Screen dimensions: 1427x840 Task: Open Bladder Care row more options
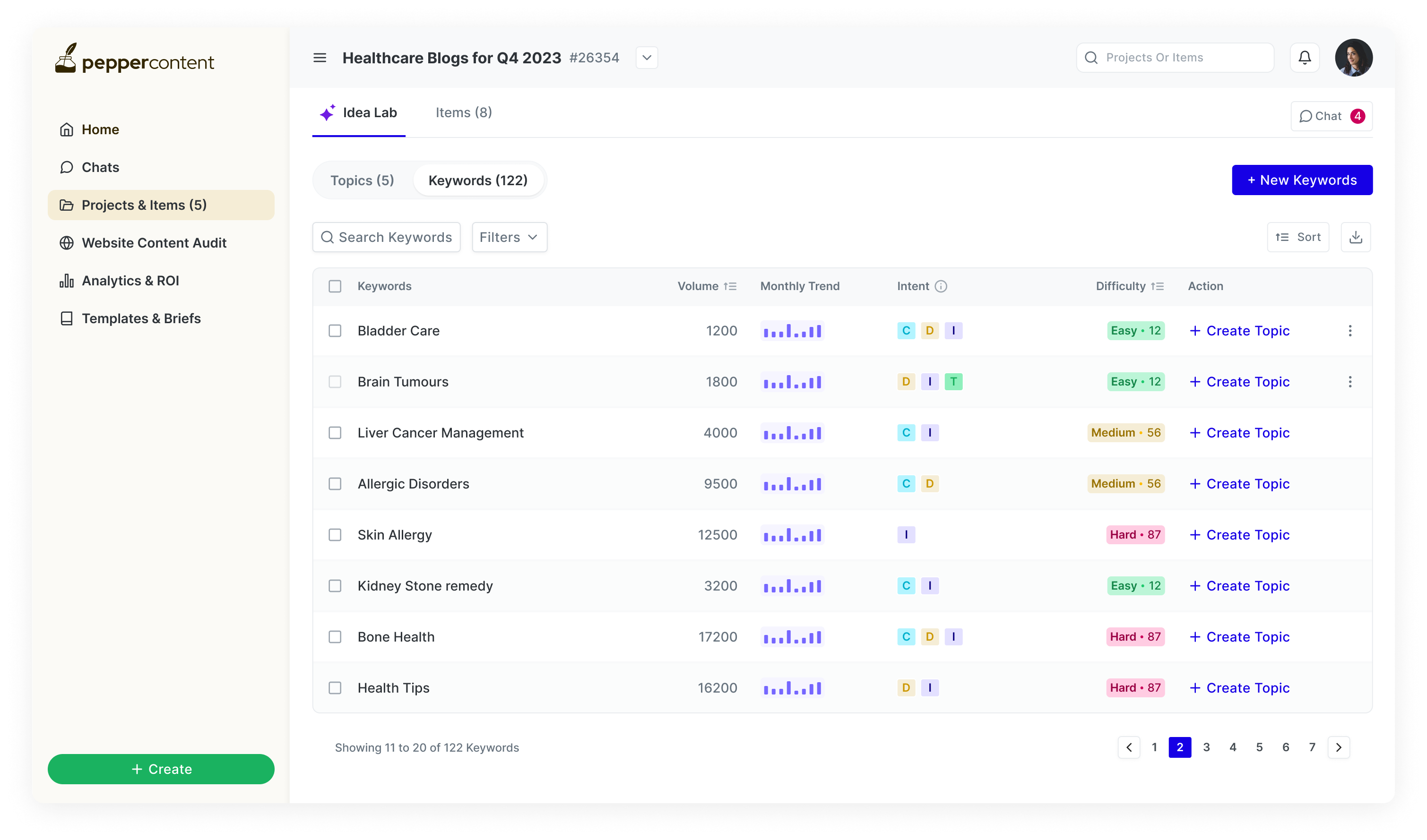[x=1350, y=331]
